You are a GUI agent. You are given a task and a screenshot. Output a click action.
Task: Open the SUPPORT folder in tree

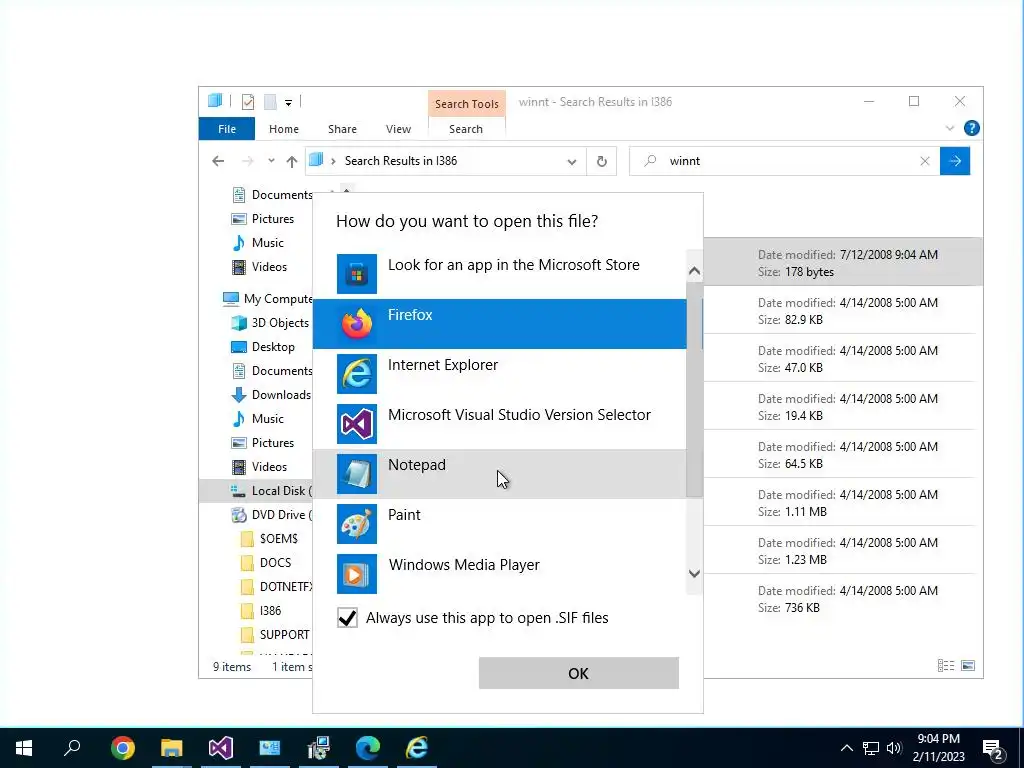pos(284,635)
